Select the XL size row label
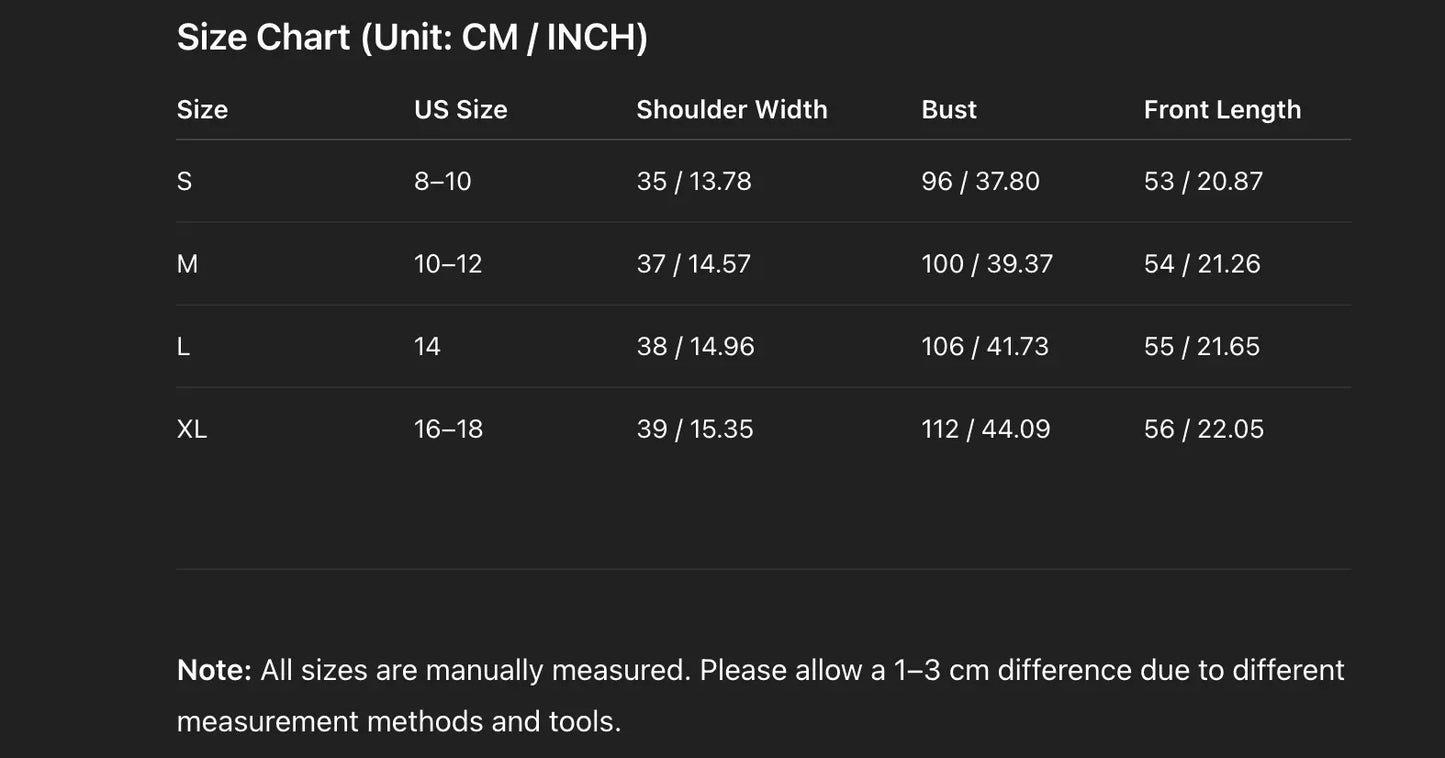1445x758 pixels. click(191, 429)
